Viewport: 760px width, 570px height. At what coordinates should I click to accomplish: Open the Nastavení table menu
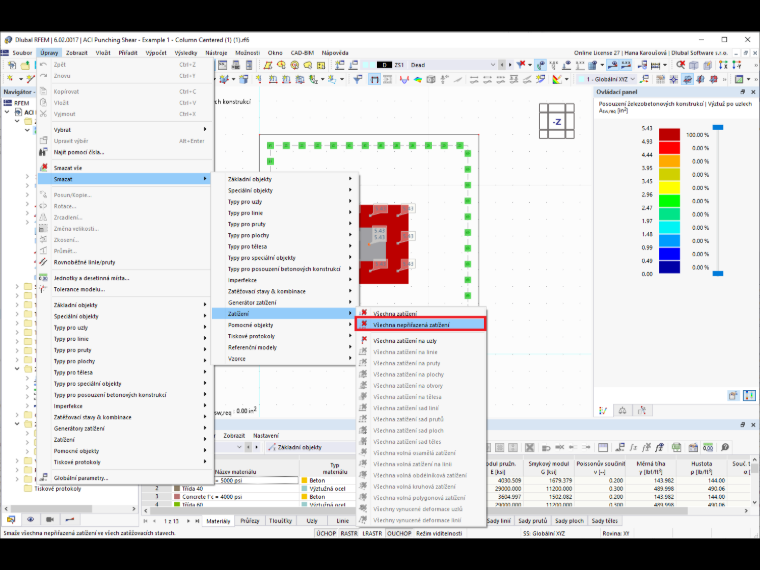coord(266,435)
